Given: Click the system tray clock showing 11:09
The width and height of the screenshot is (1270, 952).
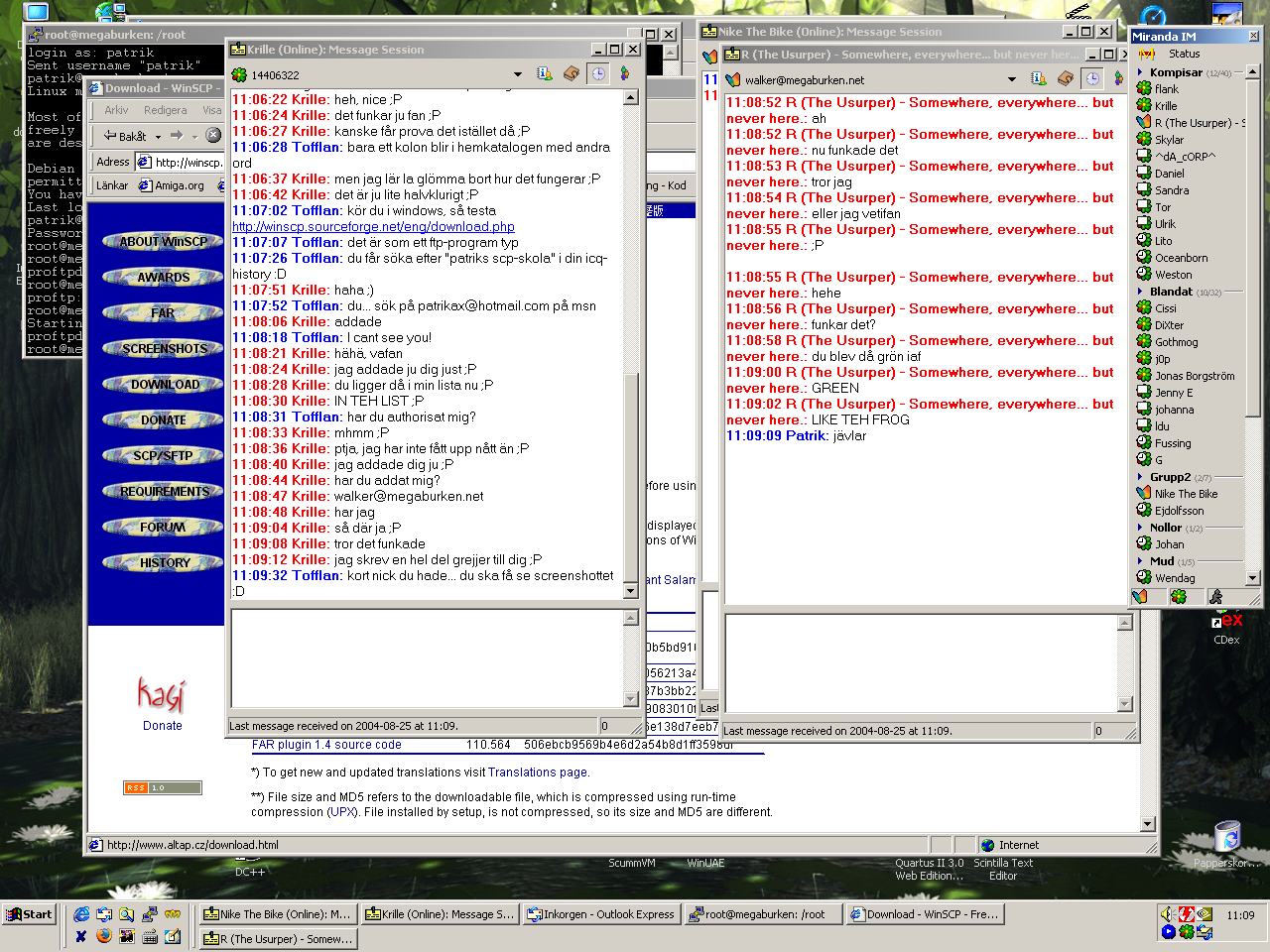Looking at the screenshot, I should (x=1240, y=915).
